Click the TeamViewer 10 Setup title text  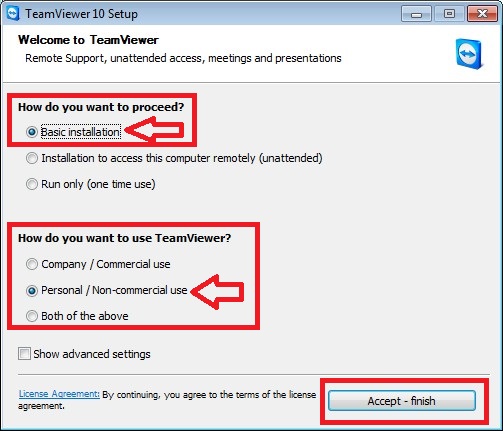pos(82,14)
